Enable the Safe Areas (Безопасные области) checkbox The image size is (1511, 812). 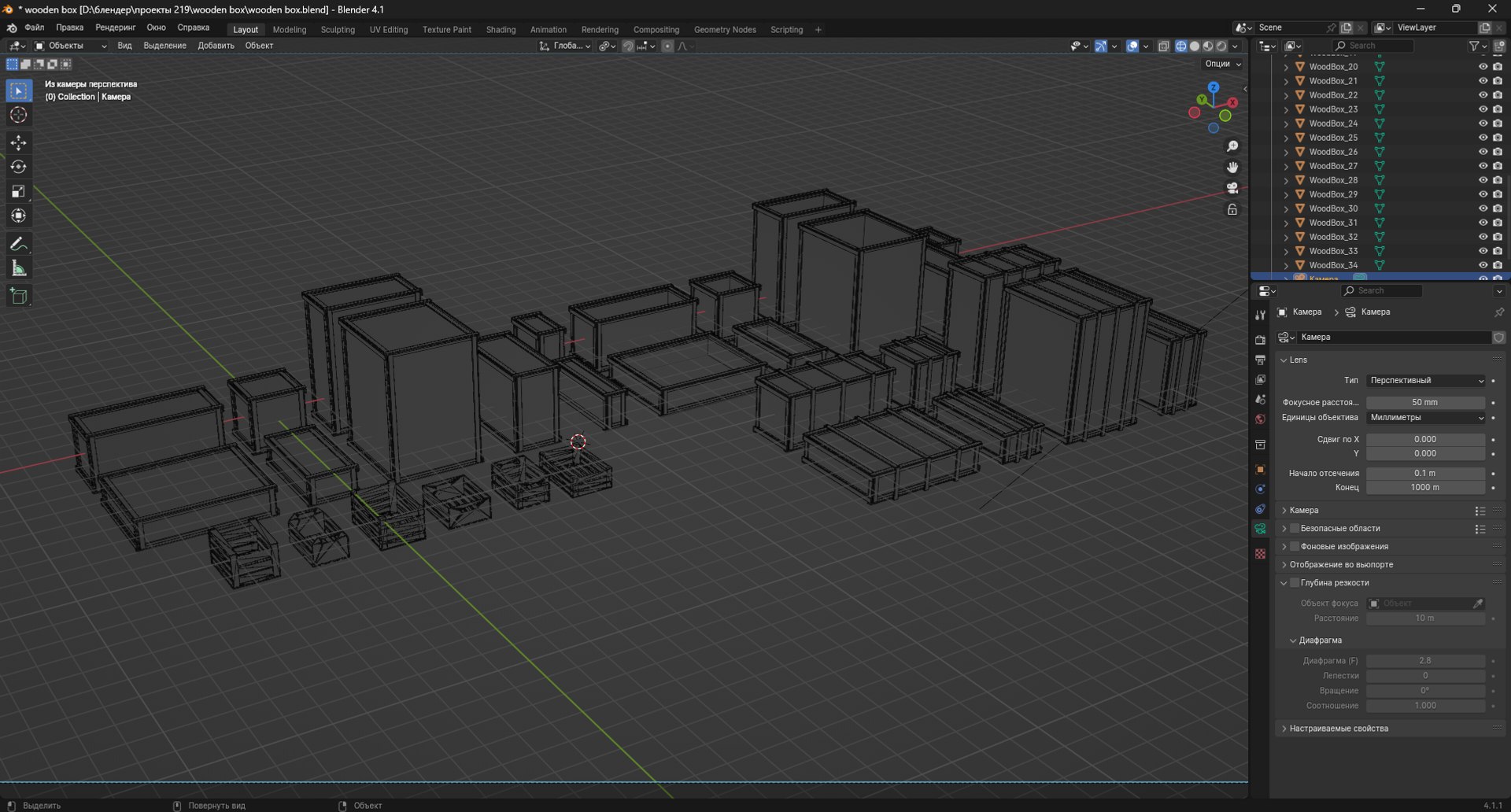1295,529
